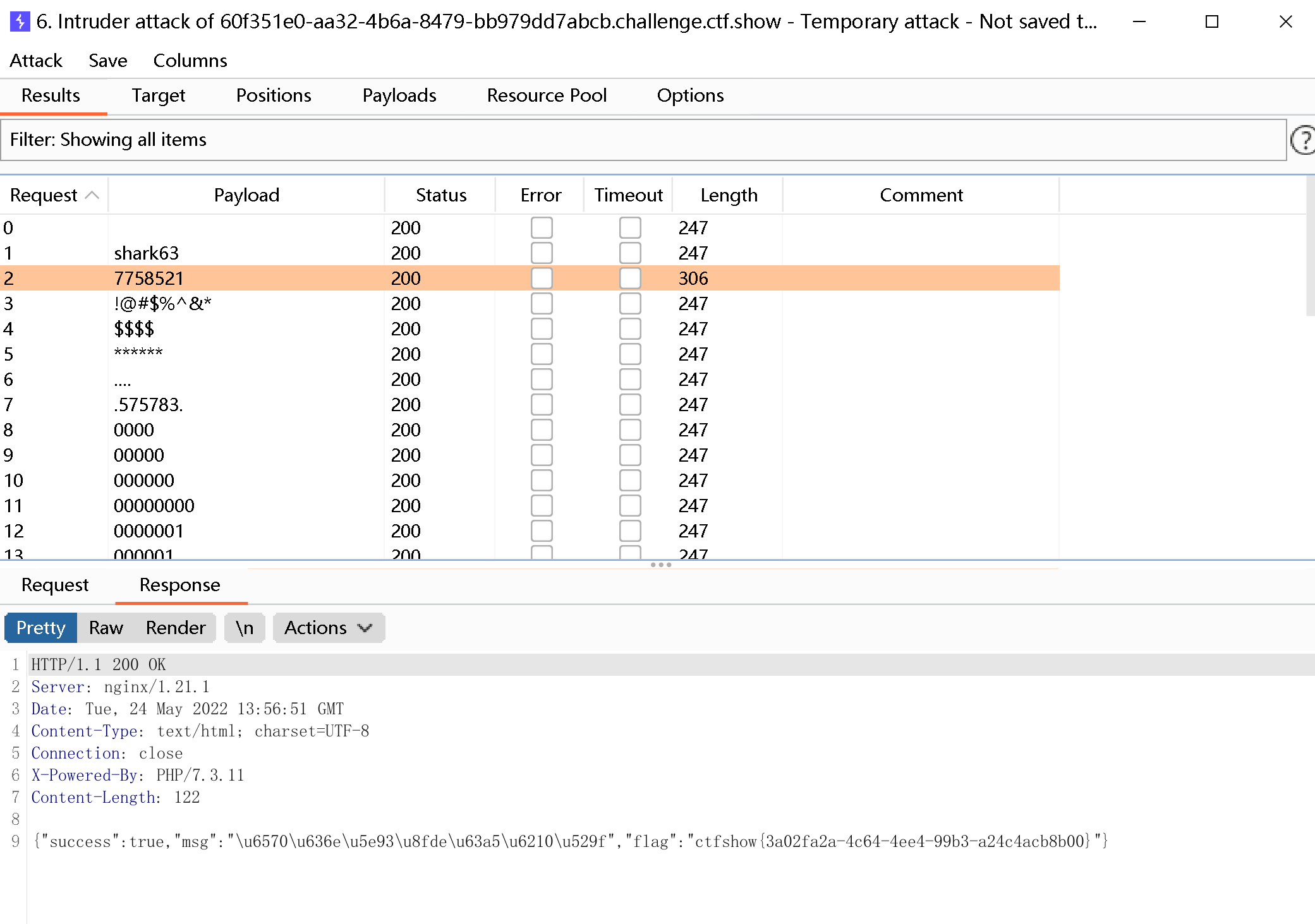Open the Columns menu

pyautogui.click(x=190, y=61)
